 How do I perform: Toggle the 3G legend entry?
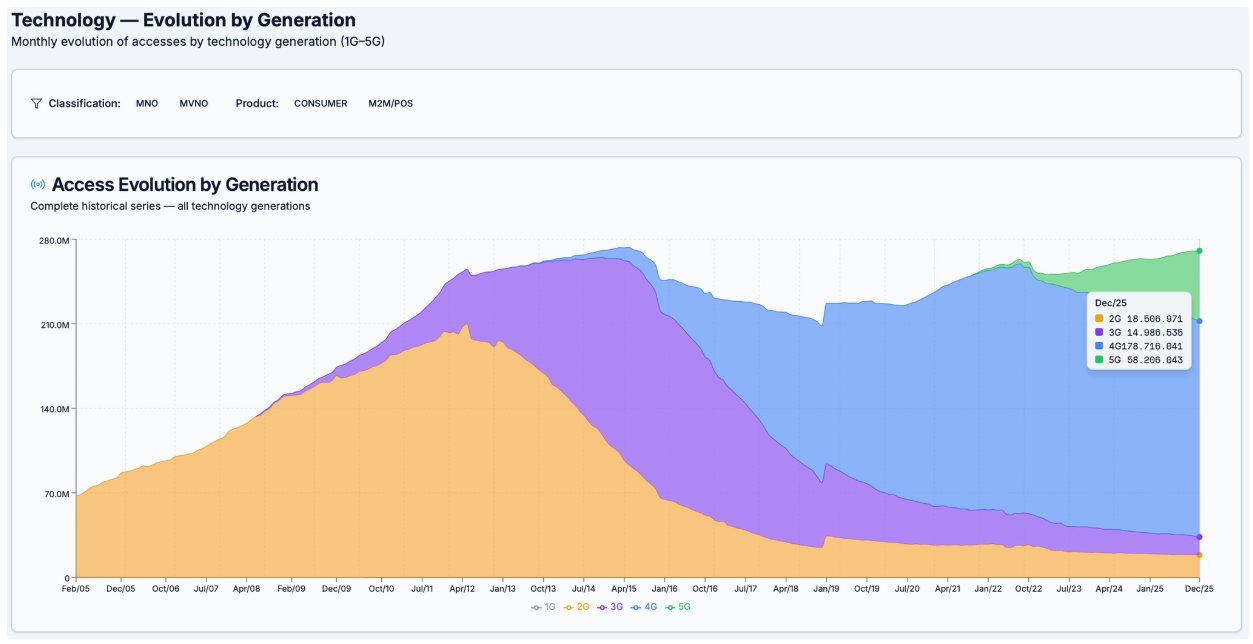pos(611,607)
